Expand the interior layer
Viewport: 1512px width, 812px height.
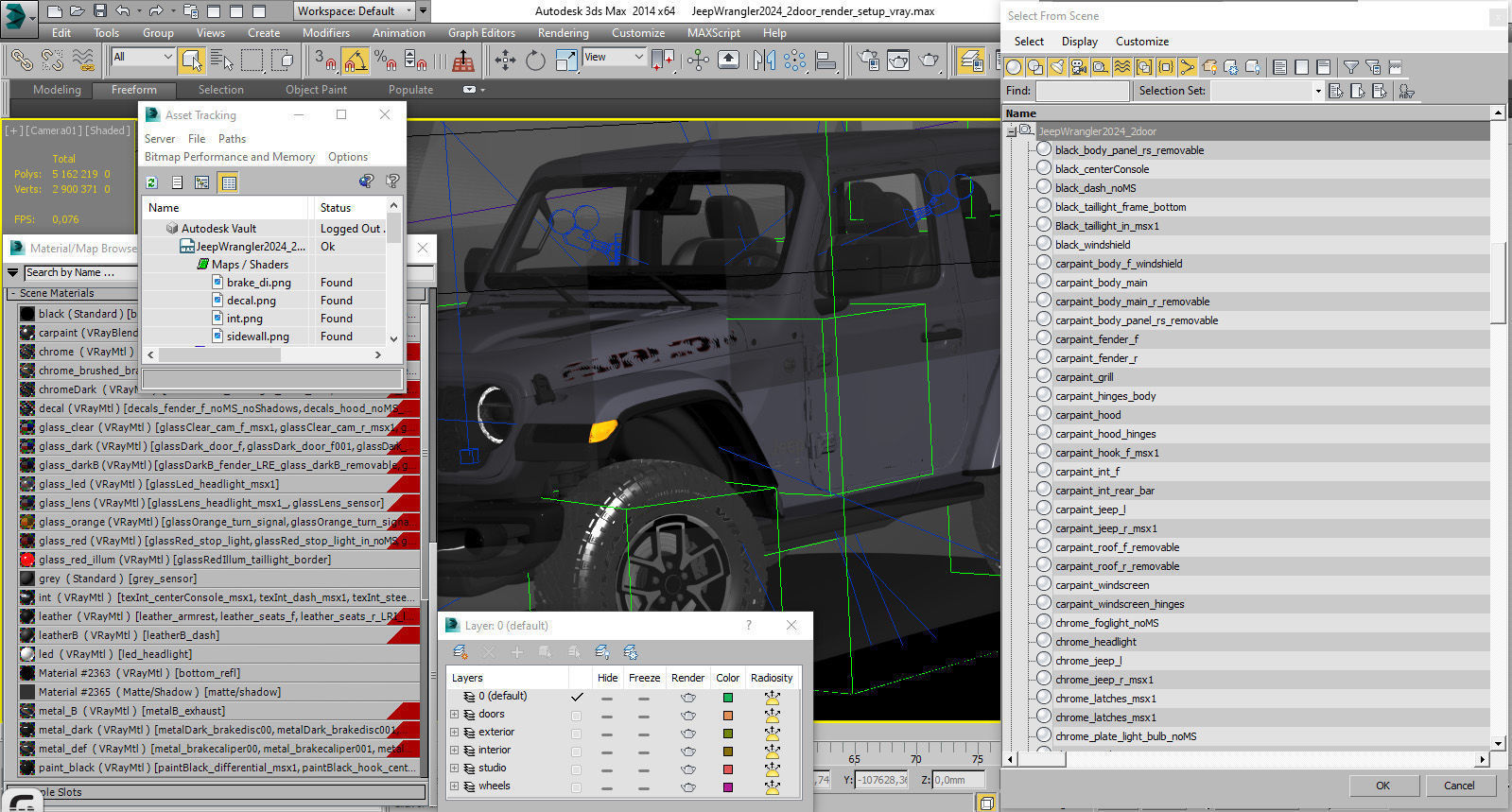(454, 751)
